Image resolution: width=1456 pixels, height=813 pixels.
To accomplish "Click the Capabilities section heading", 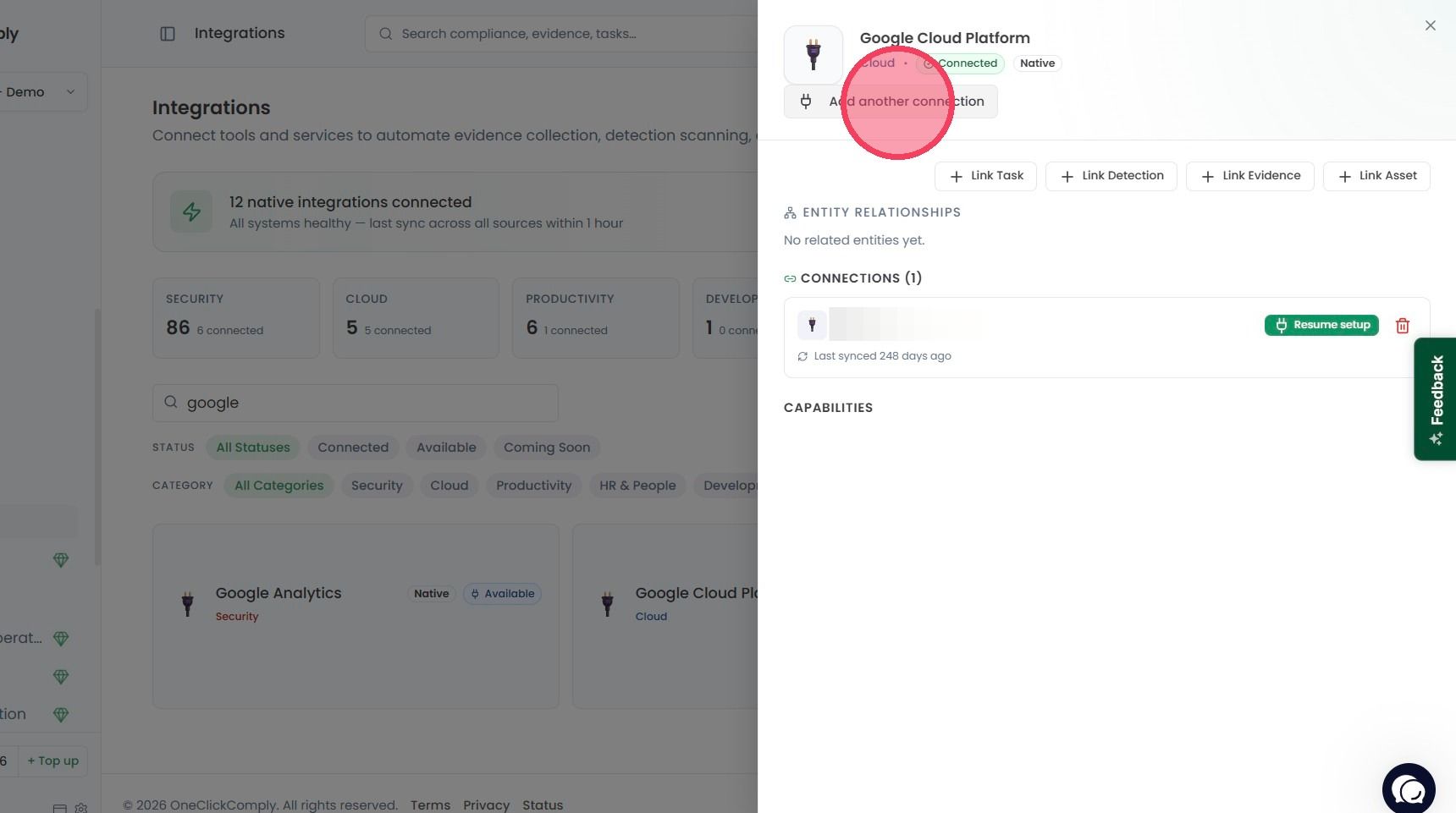I will pyautogui.click(x=828, y=408).
